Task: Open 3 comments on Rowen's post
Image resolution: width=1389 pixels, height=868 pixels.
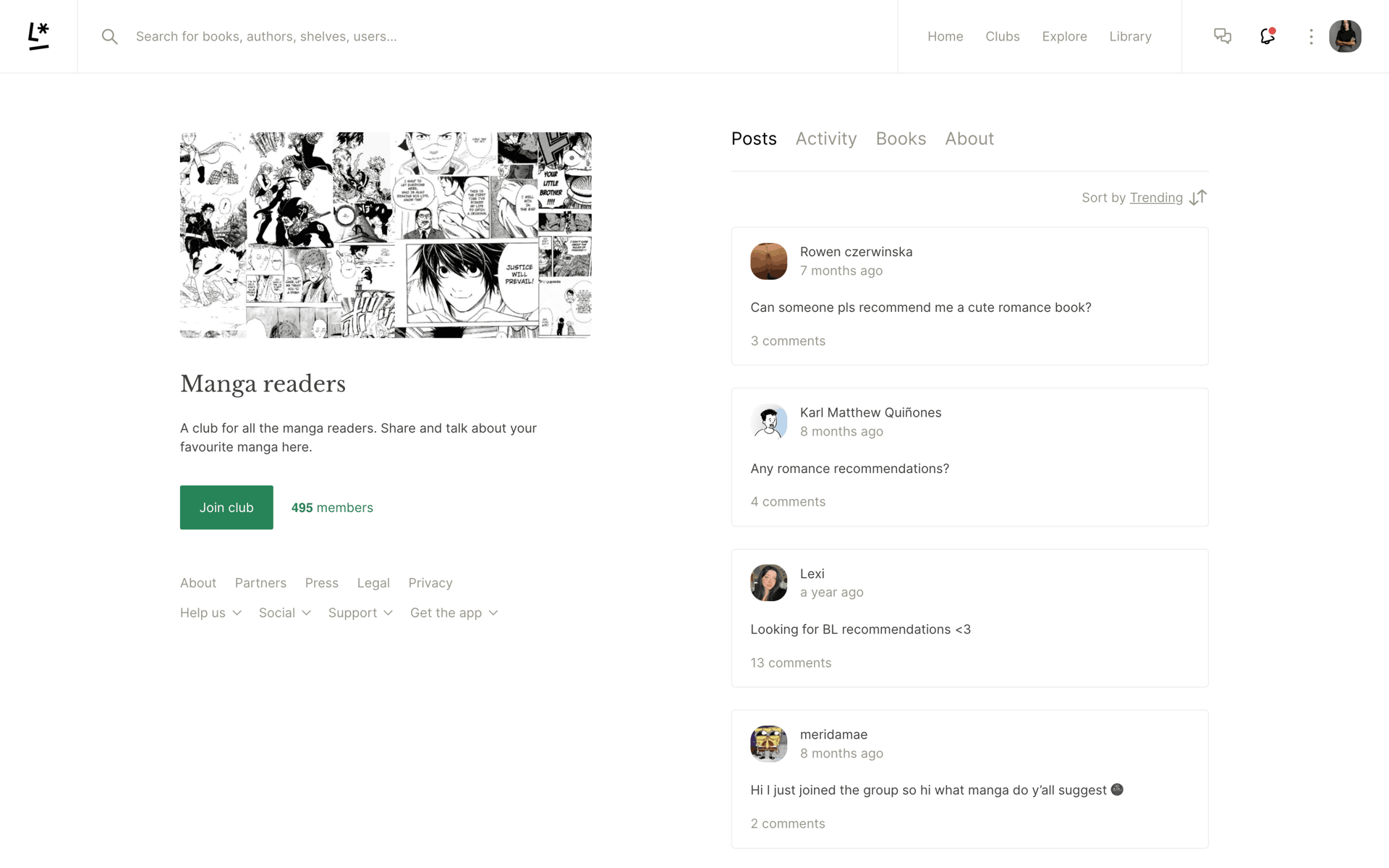Action: click(x=788, y=341)
